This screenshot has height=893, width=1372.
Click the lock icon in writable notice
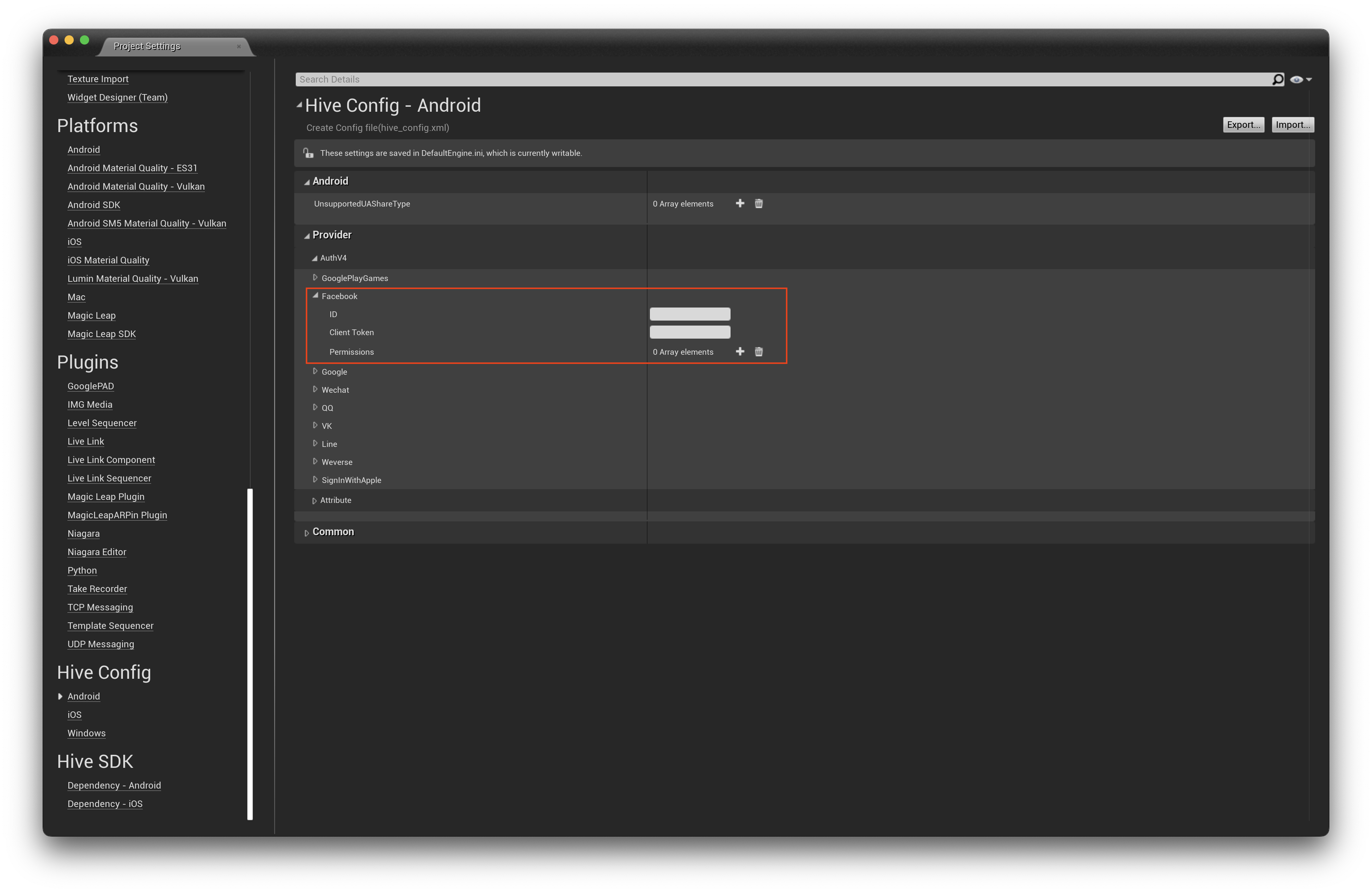[x=308, y=153]
